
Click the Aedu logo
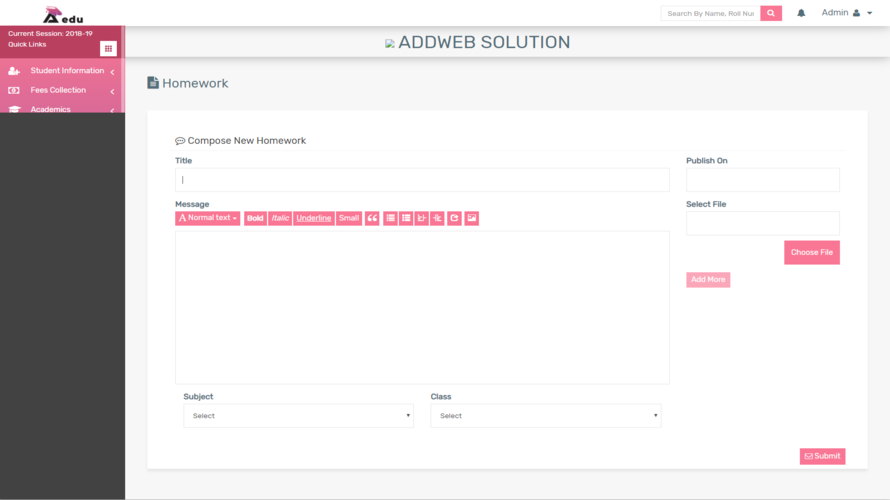62,15
